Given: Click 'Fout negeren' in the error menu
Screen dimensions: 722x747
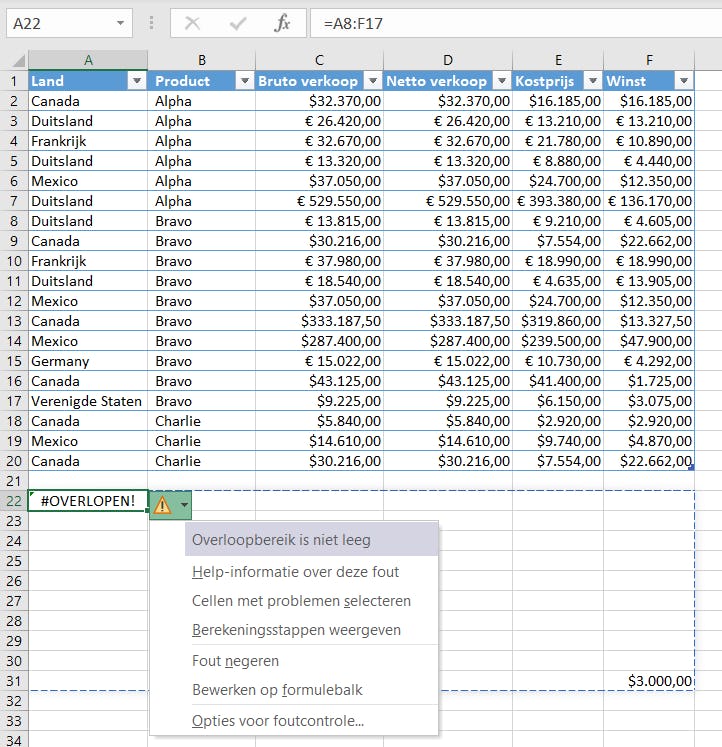Looking at the screenshot, I should point(235,660).
